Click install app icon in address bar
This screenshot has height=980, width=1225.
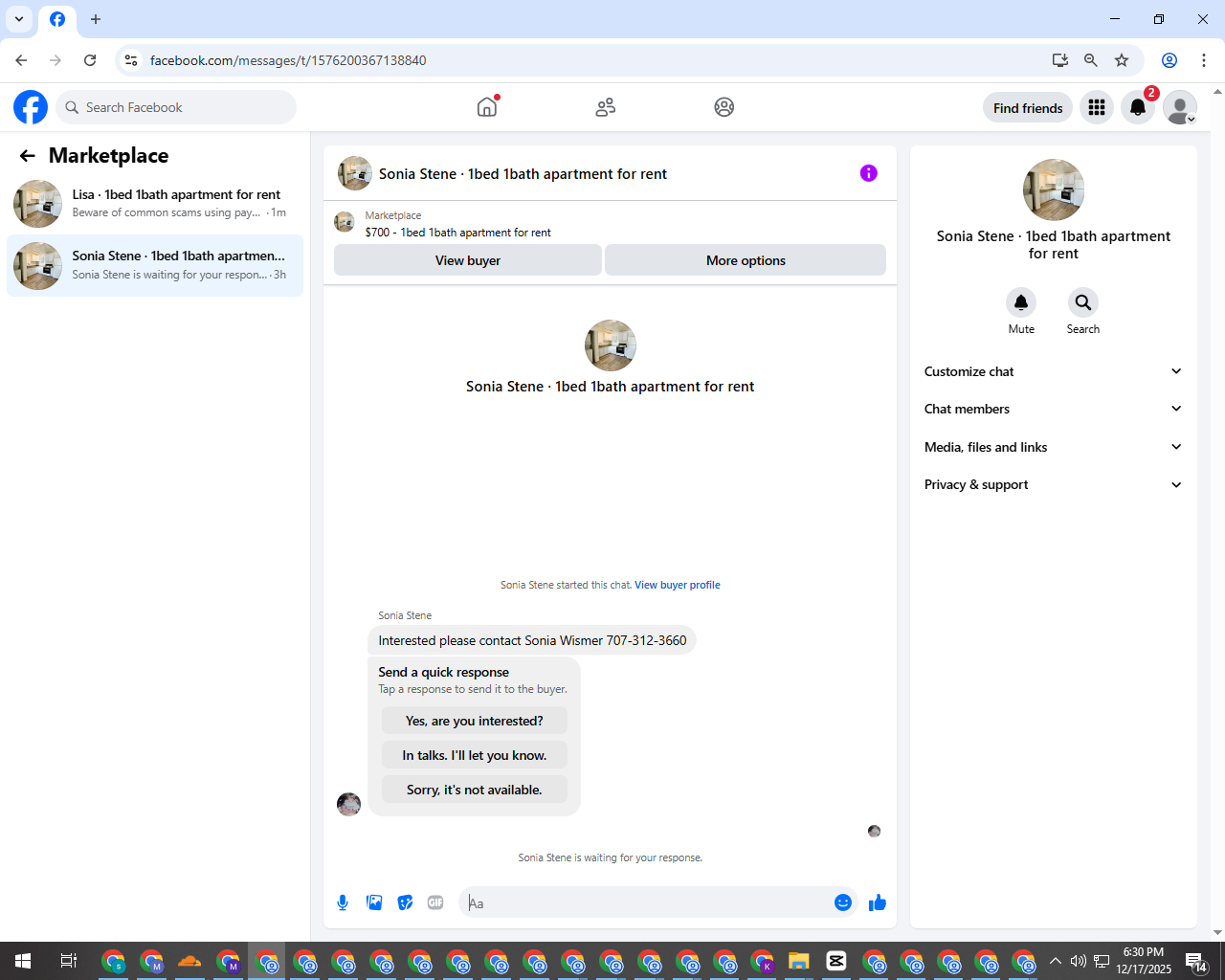1060,60
